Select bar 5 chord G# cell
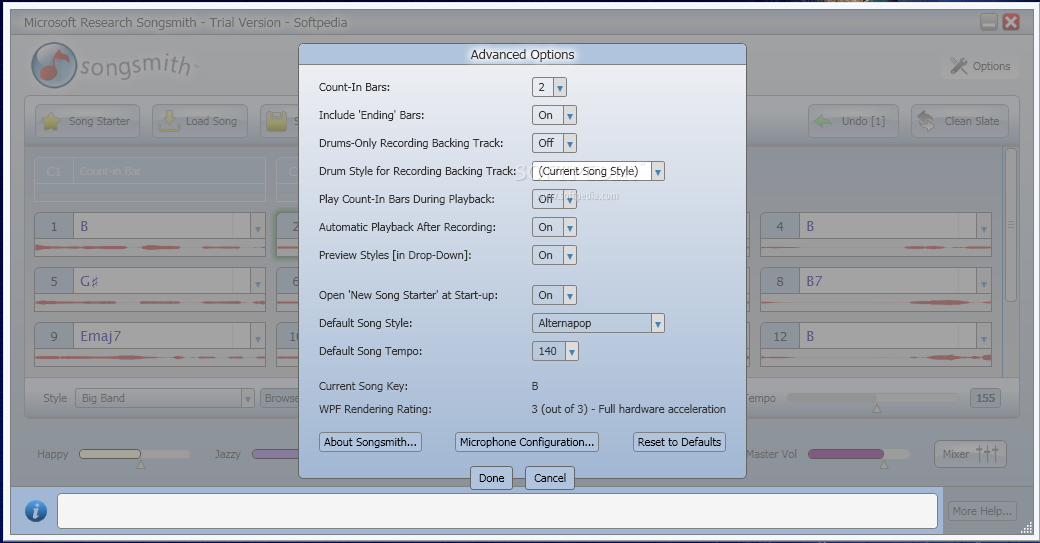The image size is (1040, 543). pos(162,282)
